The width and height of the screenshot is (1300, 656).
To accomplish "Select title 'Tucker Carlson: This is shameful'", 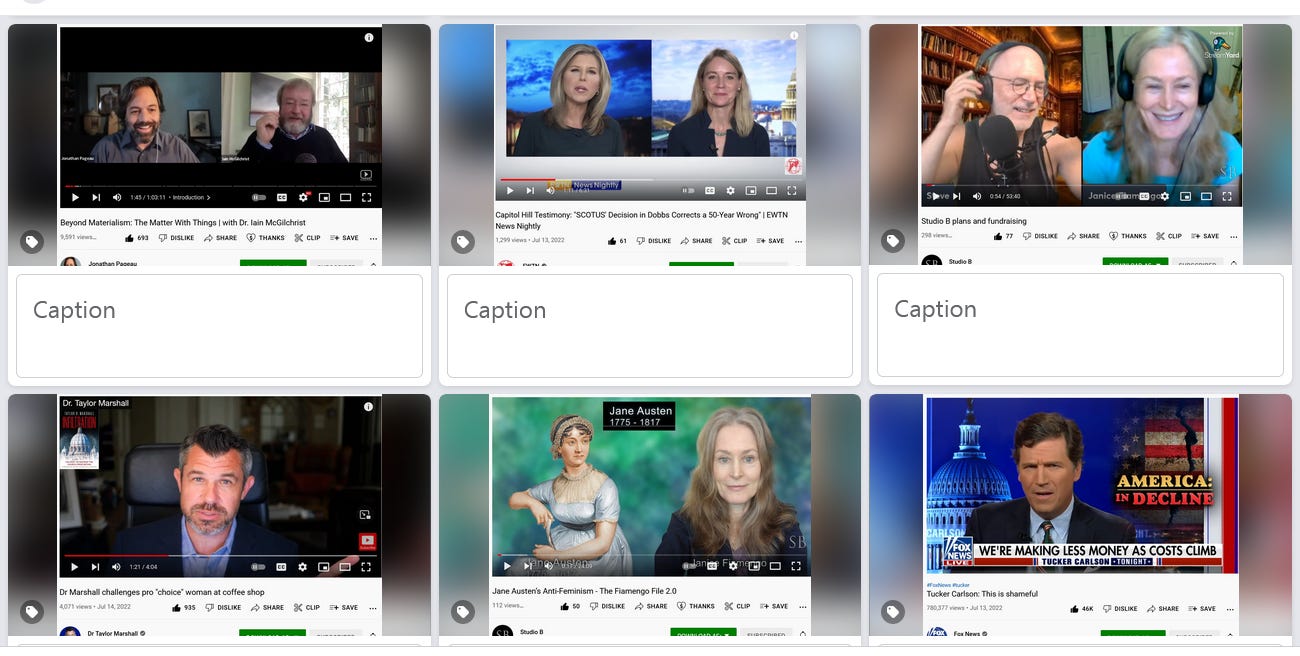I will (982, 594).
